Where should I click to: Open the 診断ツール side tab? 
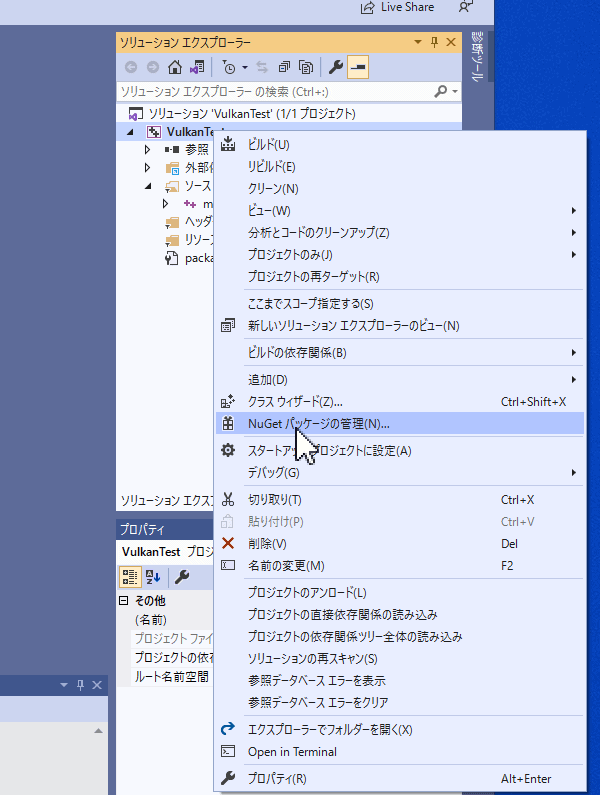477,57
